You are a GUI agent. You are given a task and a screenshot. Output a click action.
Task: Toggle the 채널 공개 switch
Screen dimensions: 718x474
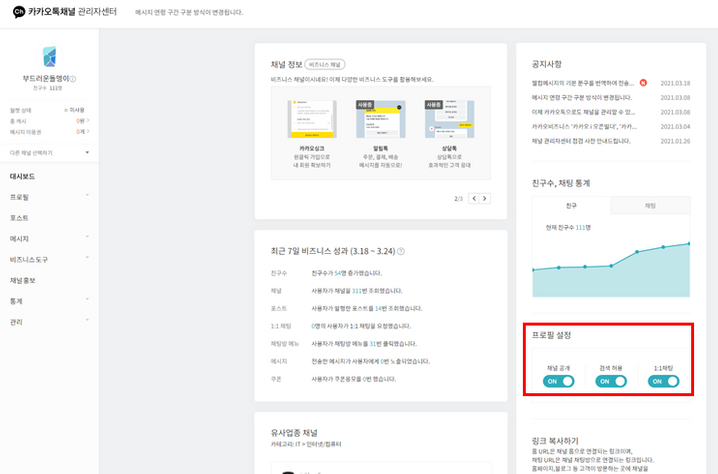point(558,381)
